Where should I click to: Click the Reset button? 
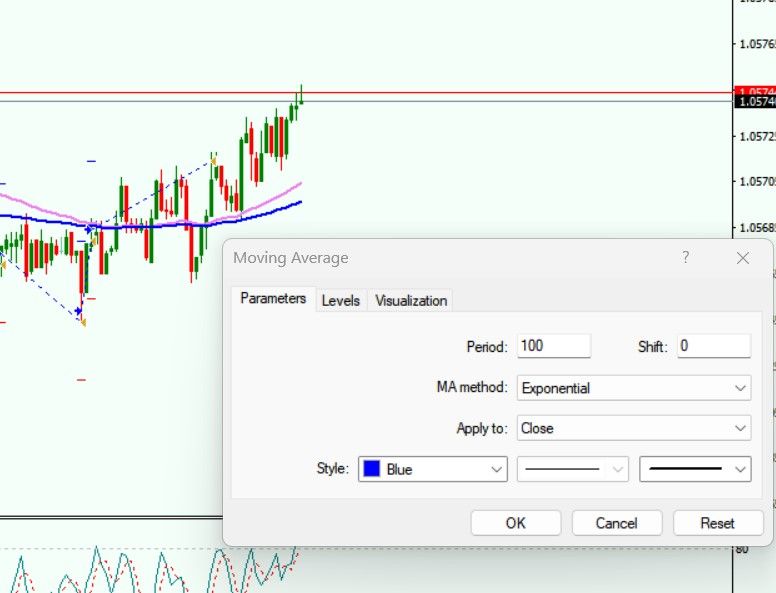point(718,523)
